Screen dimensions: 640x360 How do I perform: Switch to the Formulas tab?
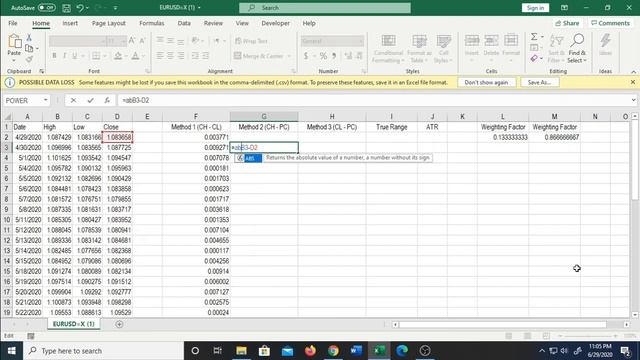pyautogui.click(x=151, y=23)
